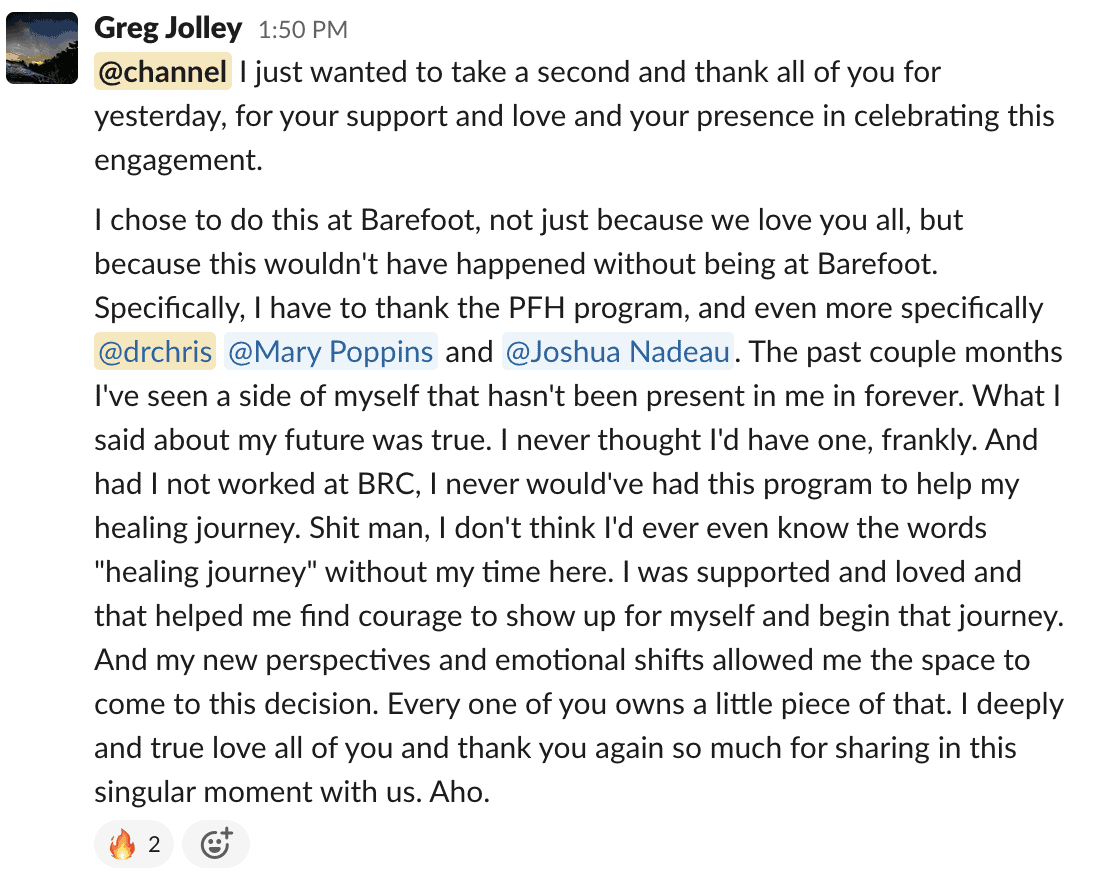
Task: Click the flame emoji inside the reaction pill
Action: click(x=122, y=843)
